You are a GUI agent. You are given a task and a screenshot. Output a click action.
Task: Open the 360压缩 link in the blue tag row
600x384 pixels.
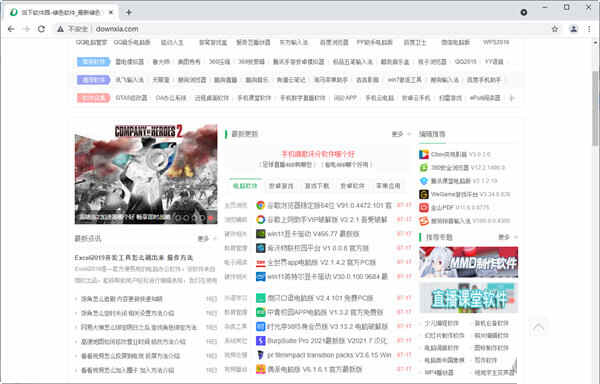[220, 62]
